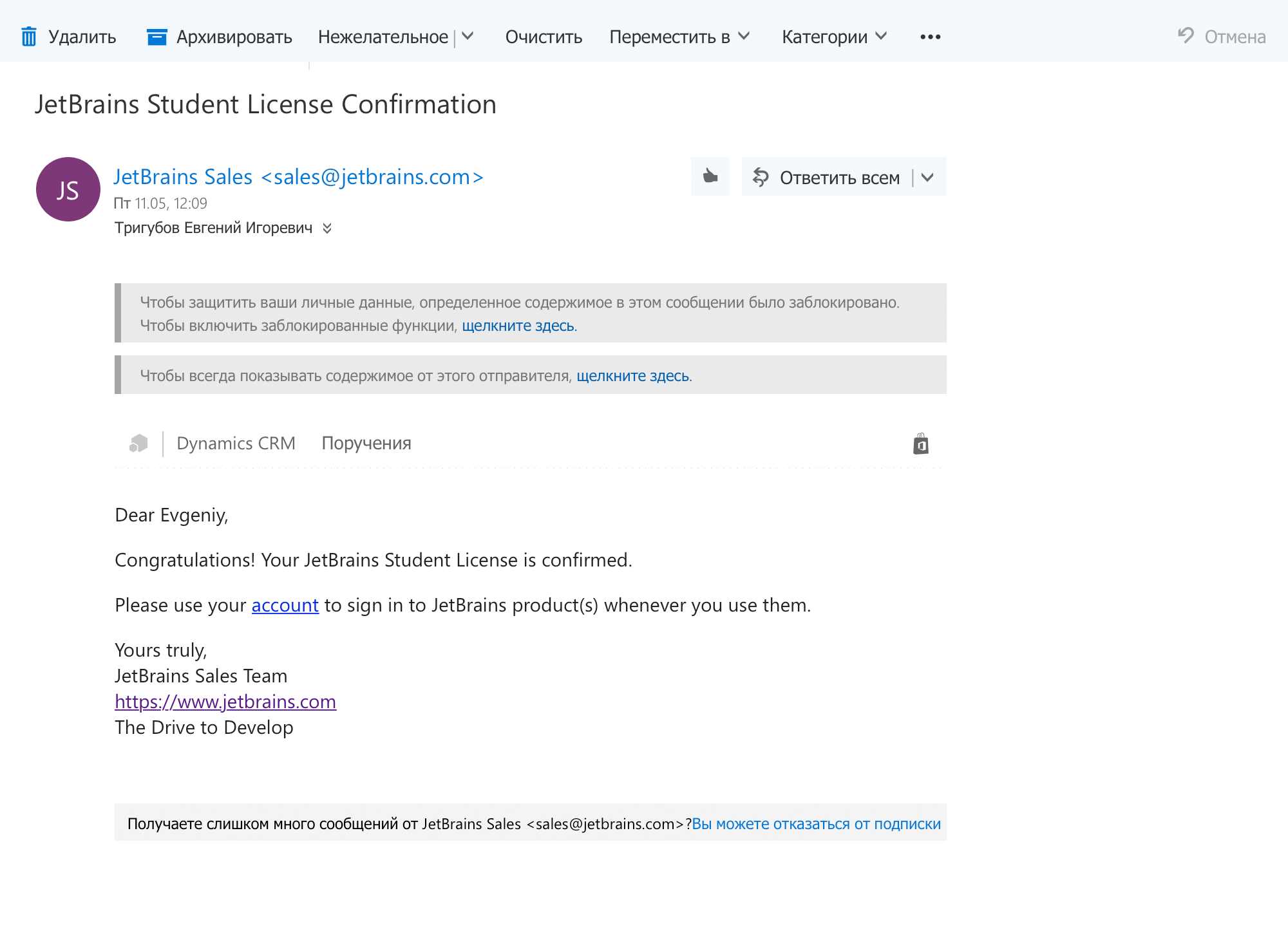
Task: Open the Categories dropdown
Action: click(x=833, y=37)
